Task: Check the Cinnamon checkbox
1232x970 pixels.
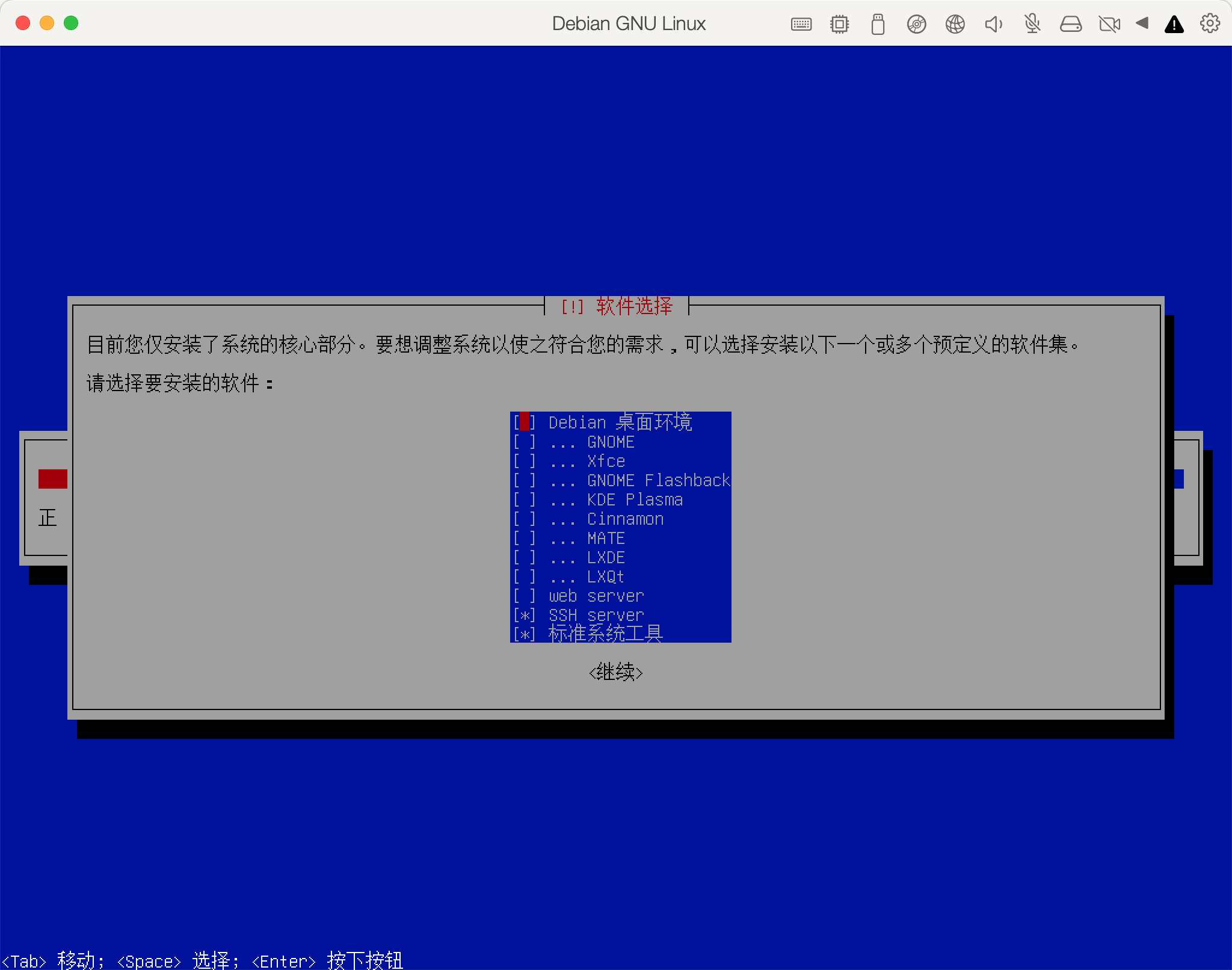Action: pos(525,519)
